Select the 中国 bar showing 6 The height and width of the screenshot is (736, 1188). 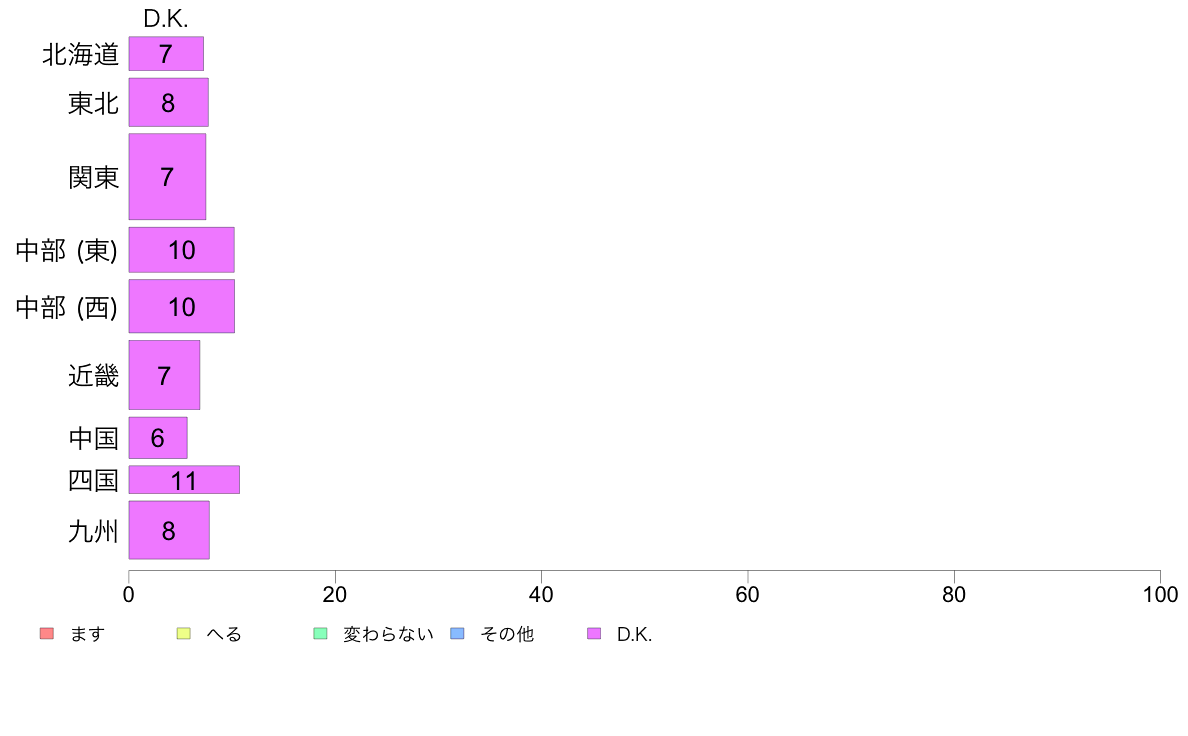(x=158, y=437)
